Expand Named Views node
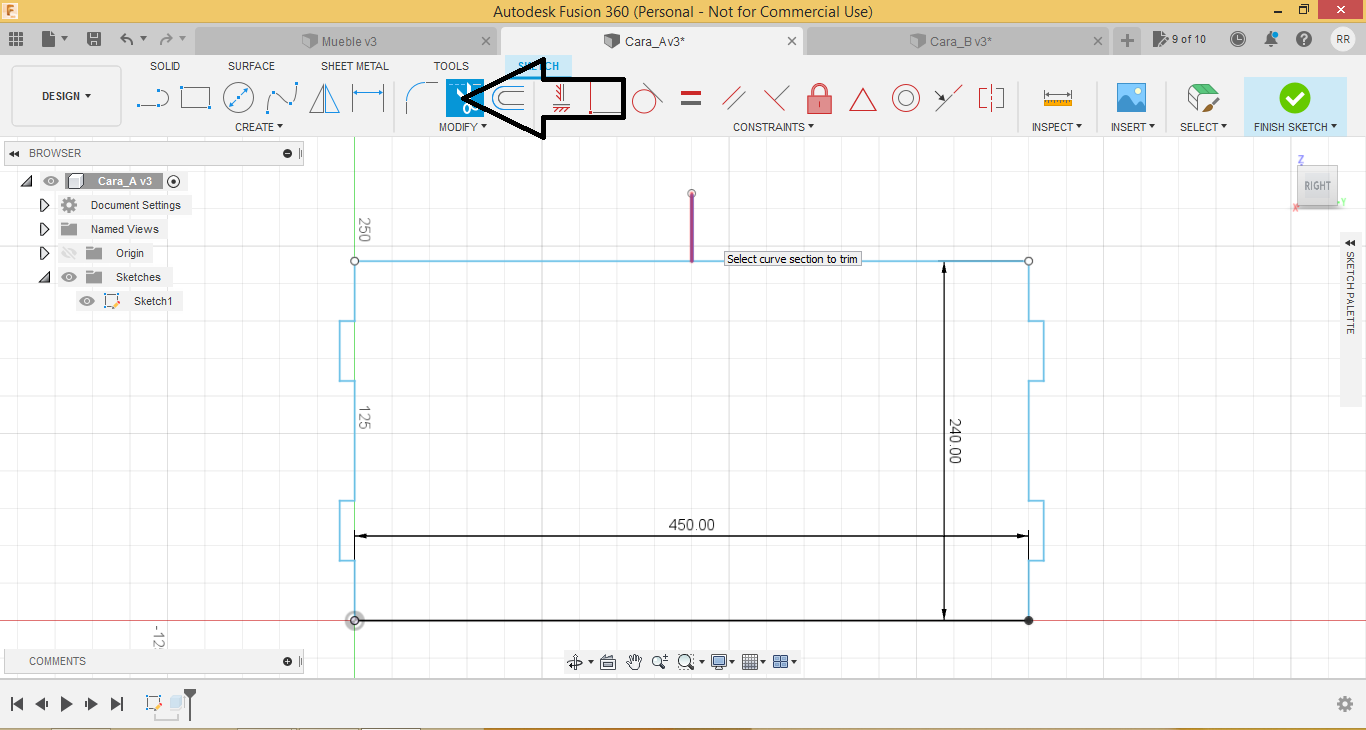Viewport: 1366px width, 730px height. (44, 229)
